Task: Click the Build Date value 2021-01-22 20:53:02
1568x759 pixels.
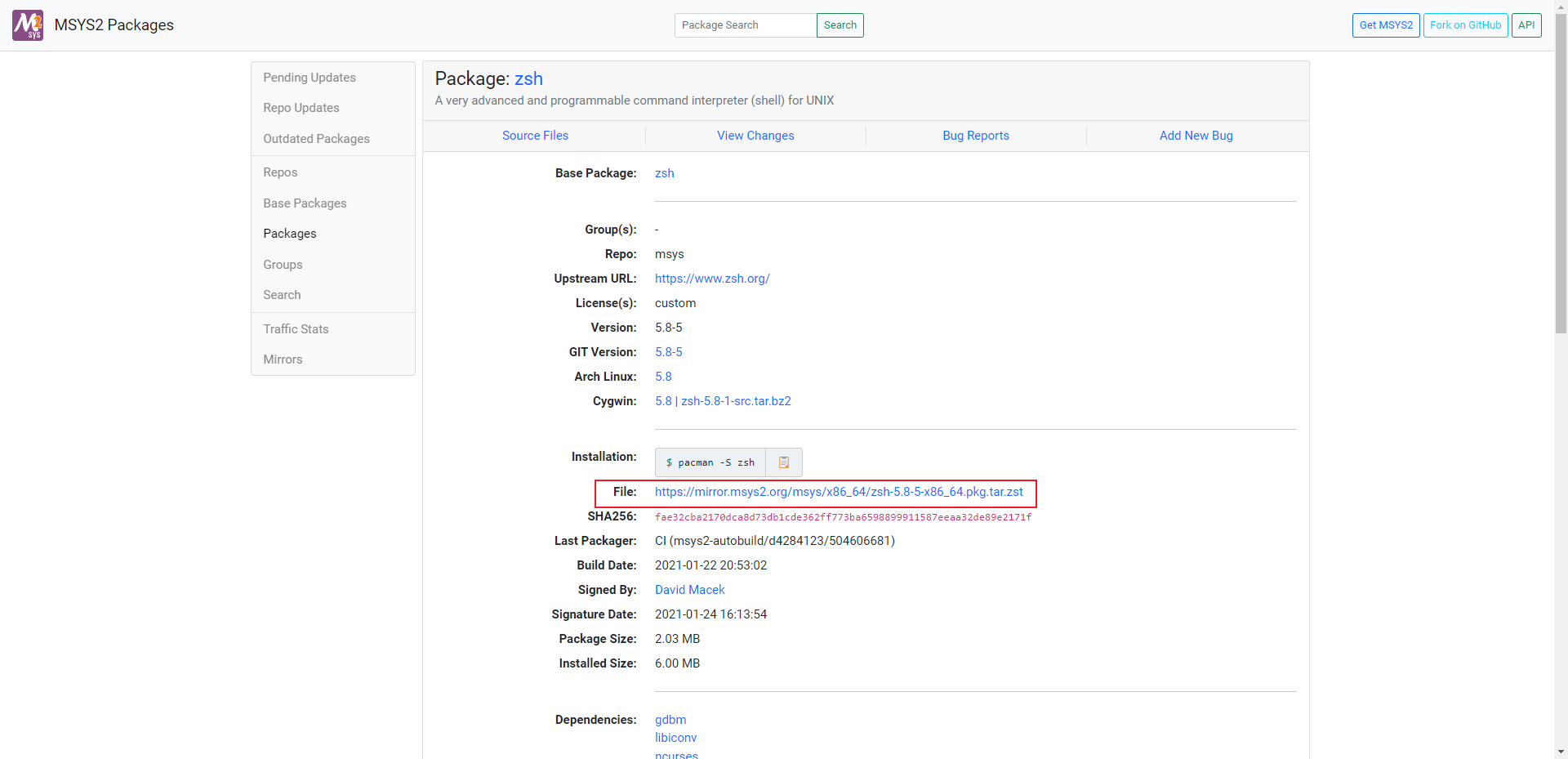Action: tap(710, 565)
